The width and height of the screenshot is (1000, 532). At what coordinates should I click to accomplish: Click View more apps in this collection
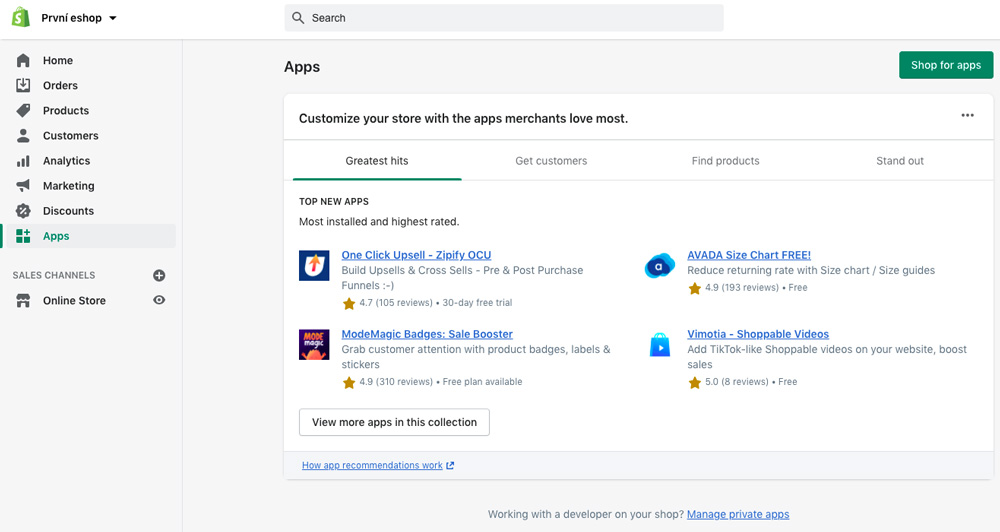tap(394, 422)
